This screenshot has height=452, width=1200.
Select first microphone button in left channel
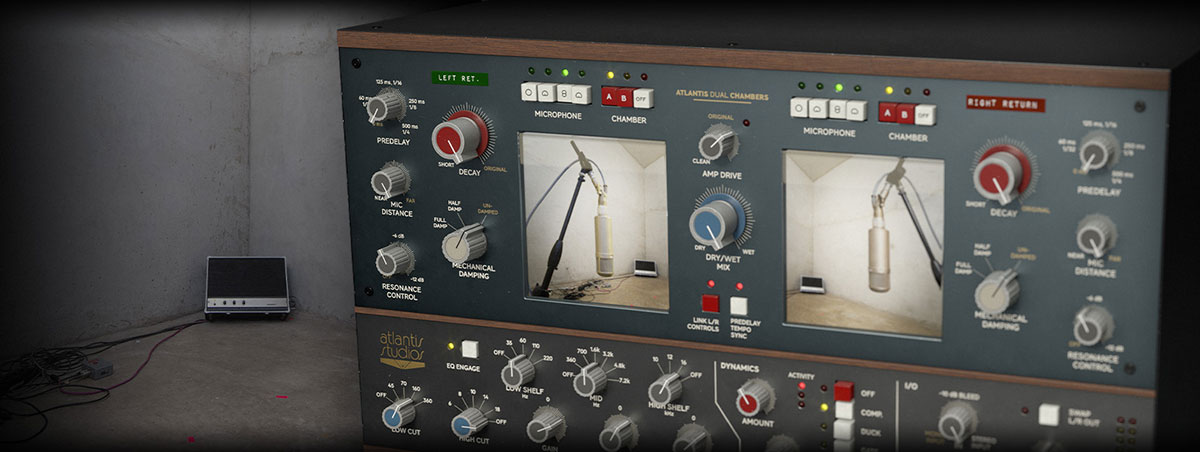(x=529, y=92)
